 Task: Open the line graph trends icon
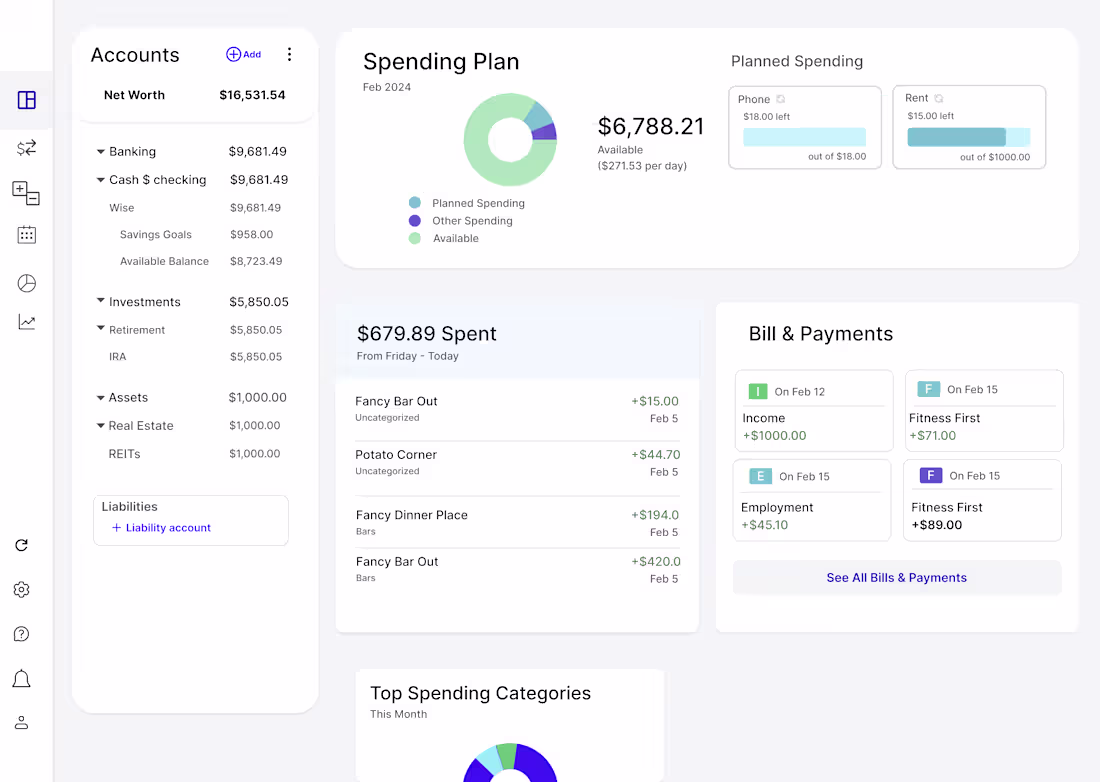[x=27, y=322]
